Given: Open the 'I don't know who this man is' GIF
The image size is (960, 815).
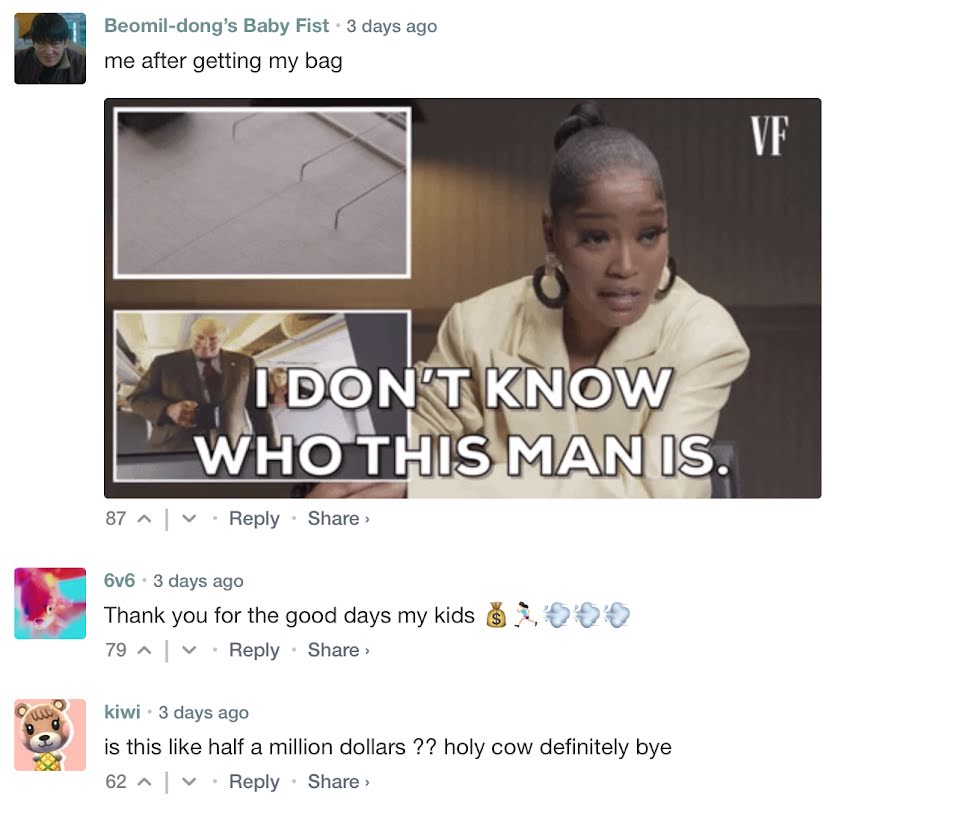Looking at the screenshot, I should [462, 298].
